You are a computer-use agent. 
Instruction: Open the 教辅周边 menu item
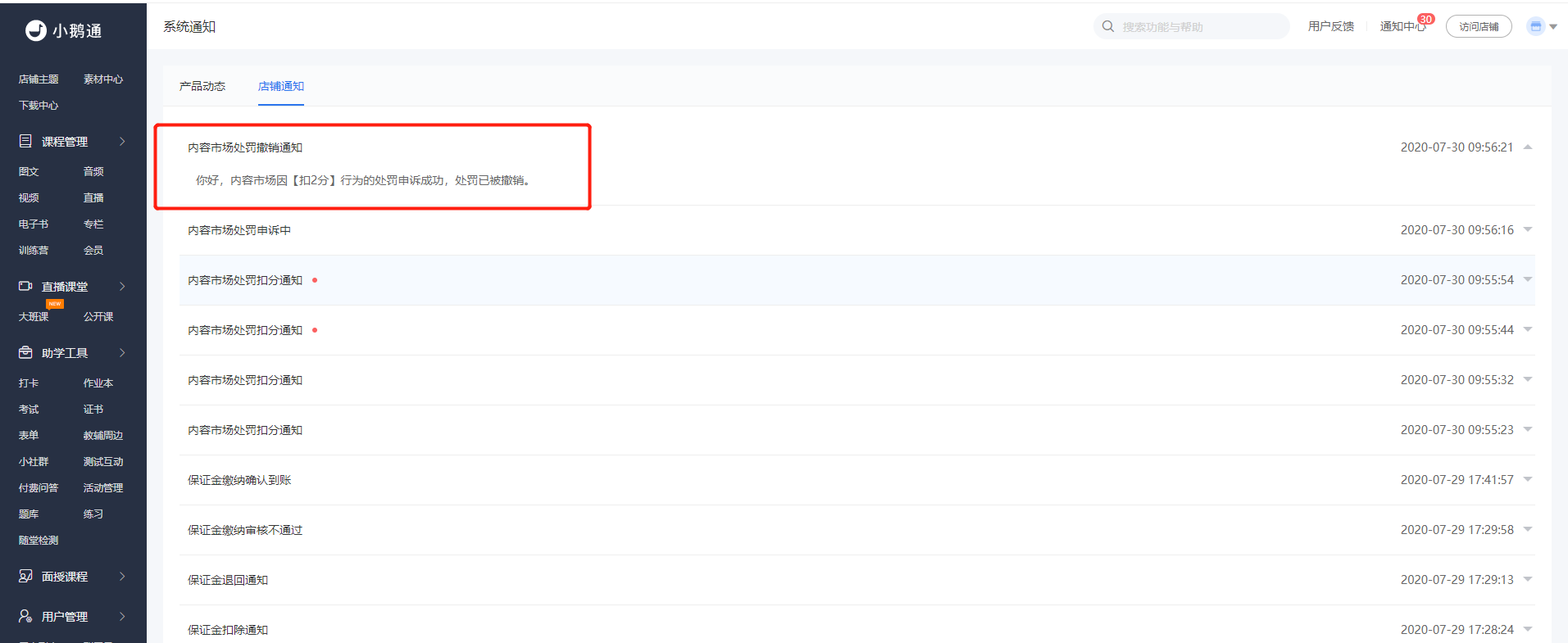pyautogui.click(x=103, y=436)
